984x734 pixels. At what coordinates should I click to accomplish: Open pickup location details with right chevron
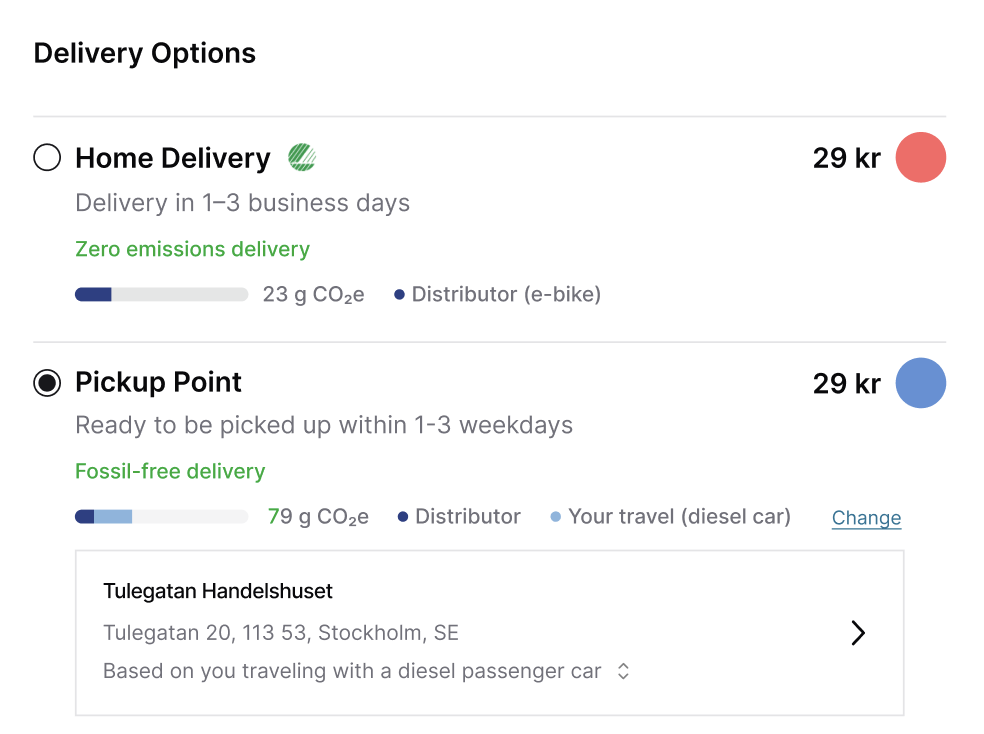point(857,633)
